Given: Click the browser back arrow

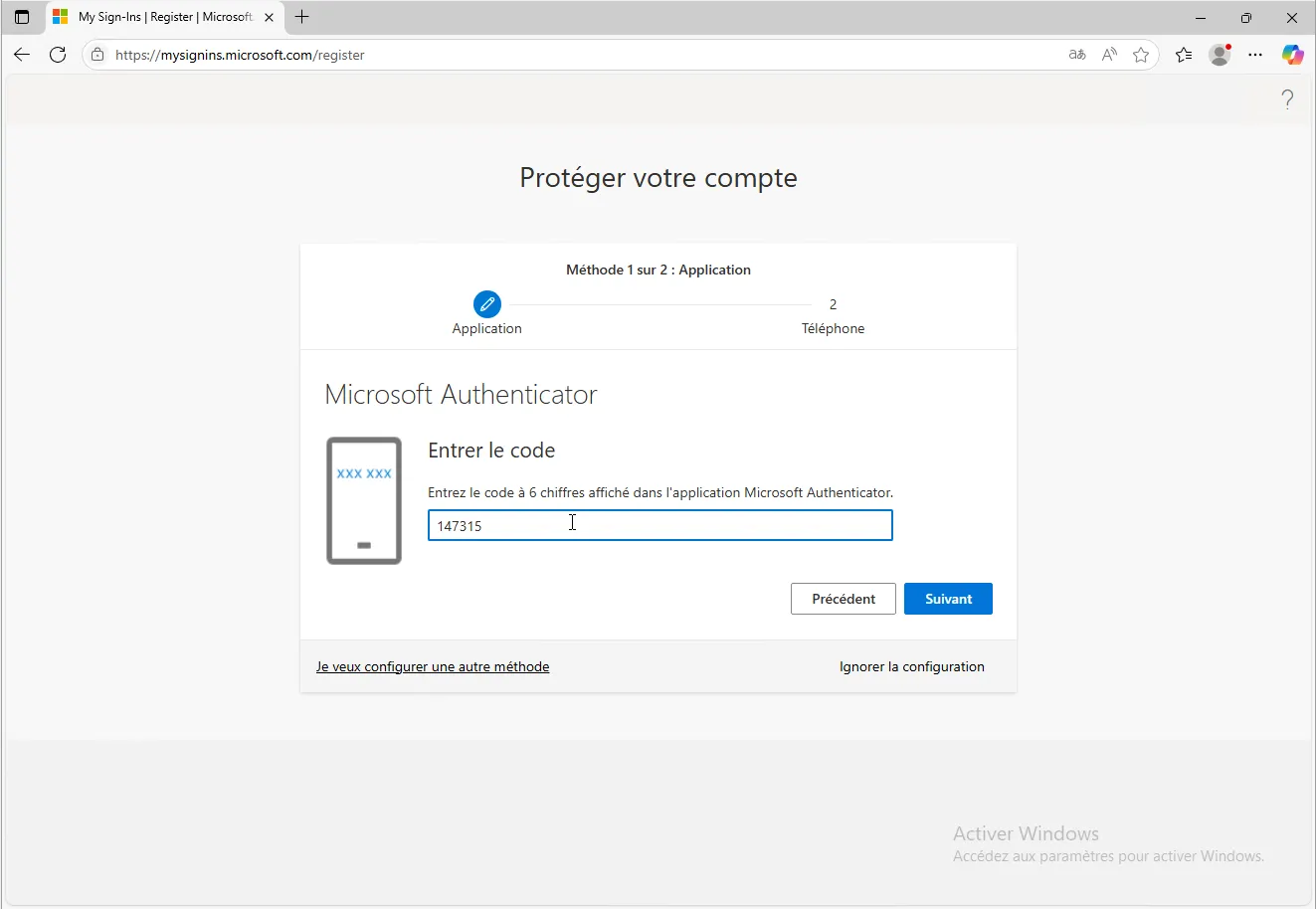Looking at the screenshot, I should [x=22, y=55].
